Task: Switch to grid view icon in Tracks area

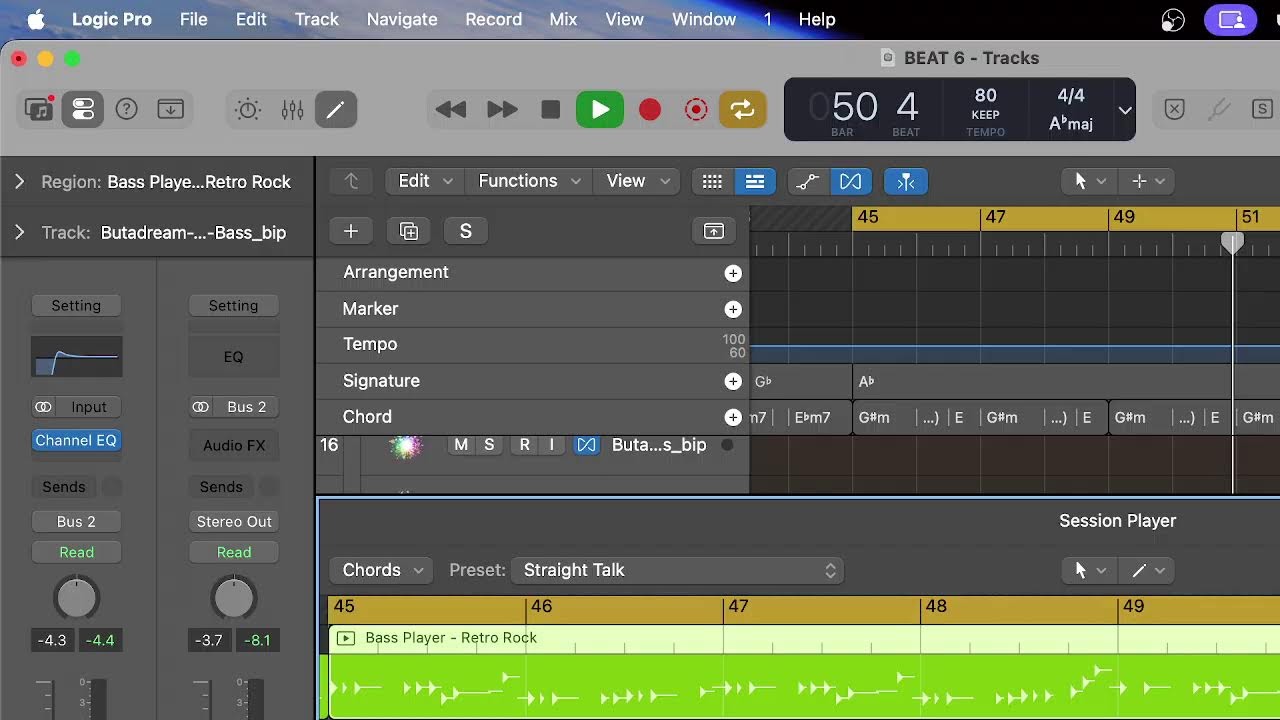Action: tap(712, 181)
